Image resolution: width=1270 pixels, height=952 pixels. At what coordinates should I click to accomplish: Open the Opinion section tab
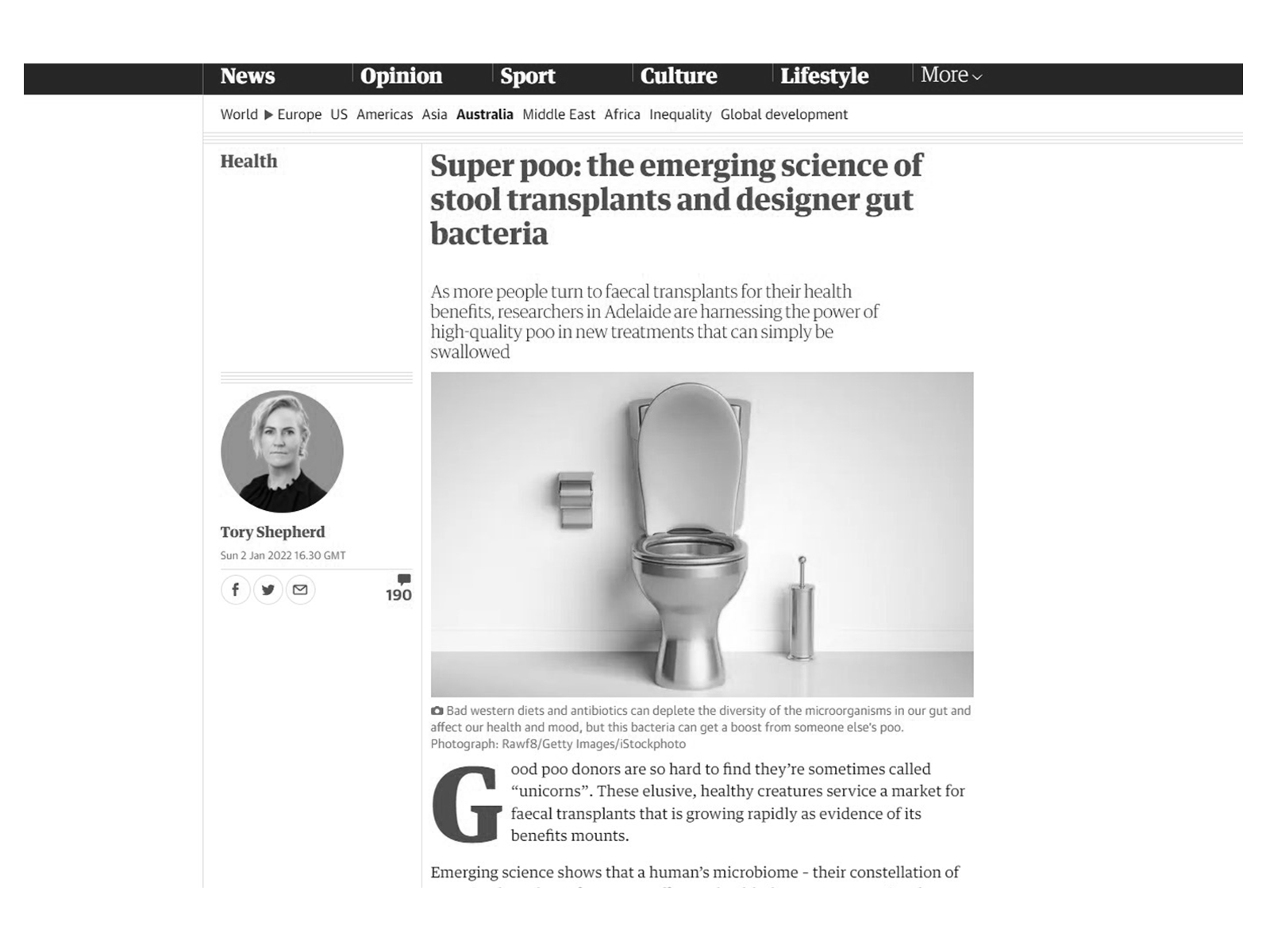coord(401,76)
